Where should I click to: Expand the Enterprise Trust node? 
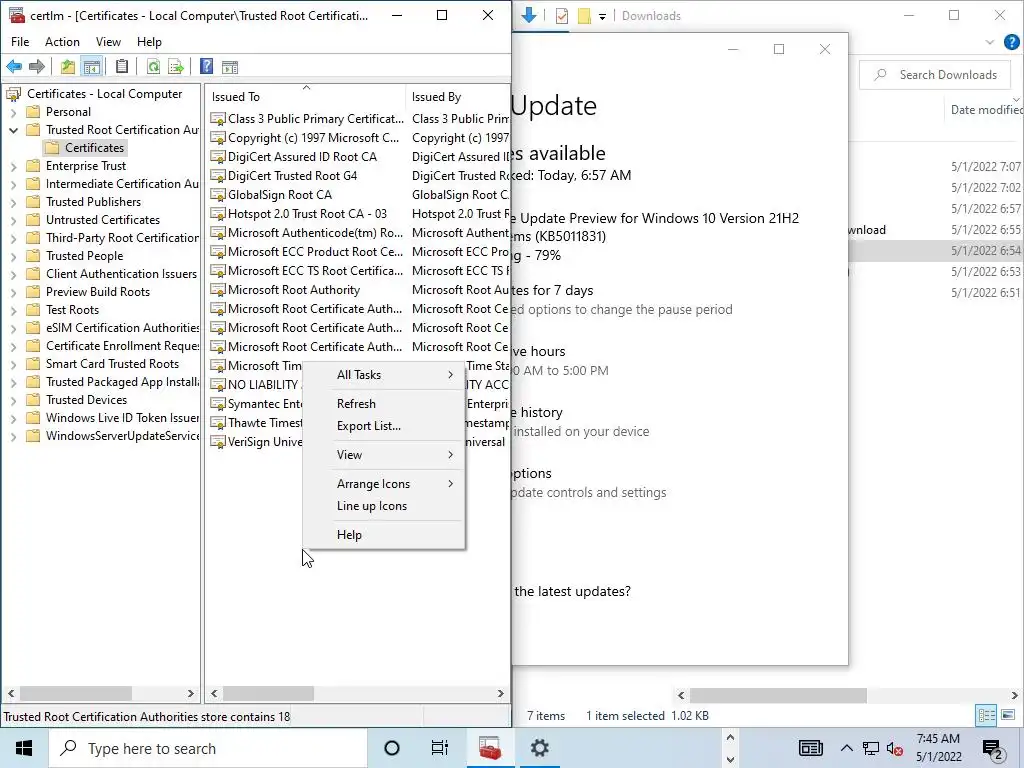click(13, 167)
